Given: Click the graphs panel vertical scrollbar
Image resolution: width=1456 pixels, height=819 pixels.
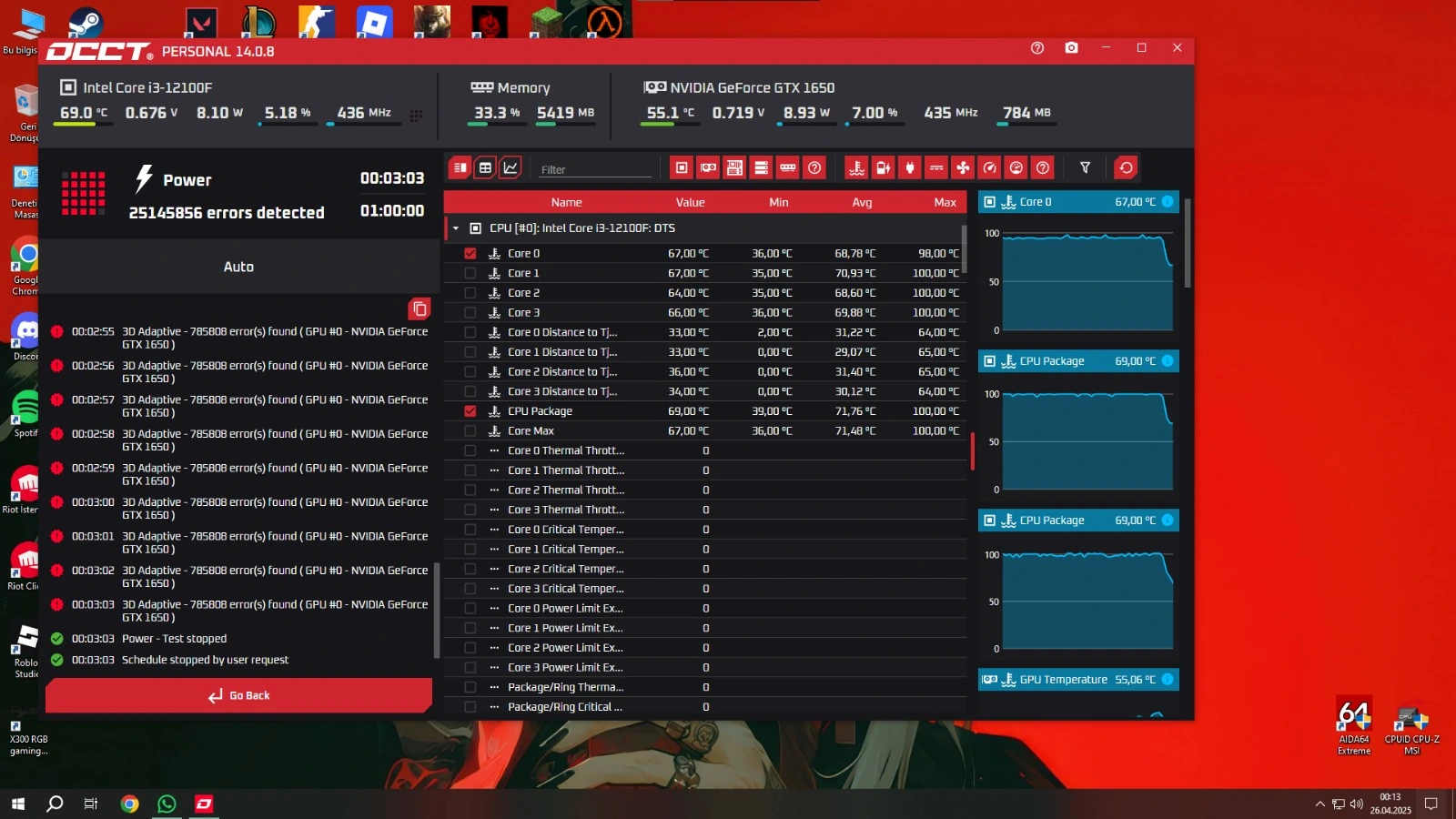Looking at the screenshot, I should coord(1188,243).
